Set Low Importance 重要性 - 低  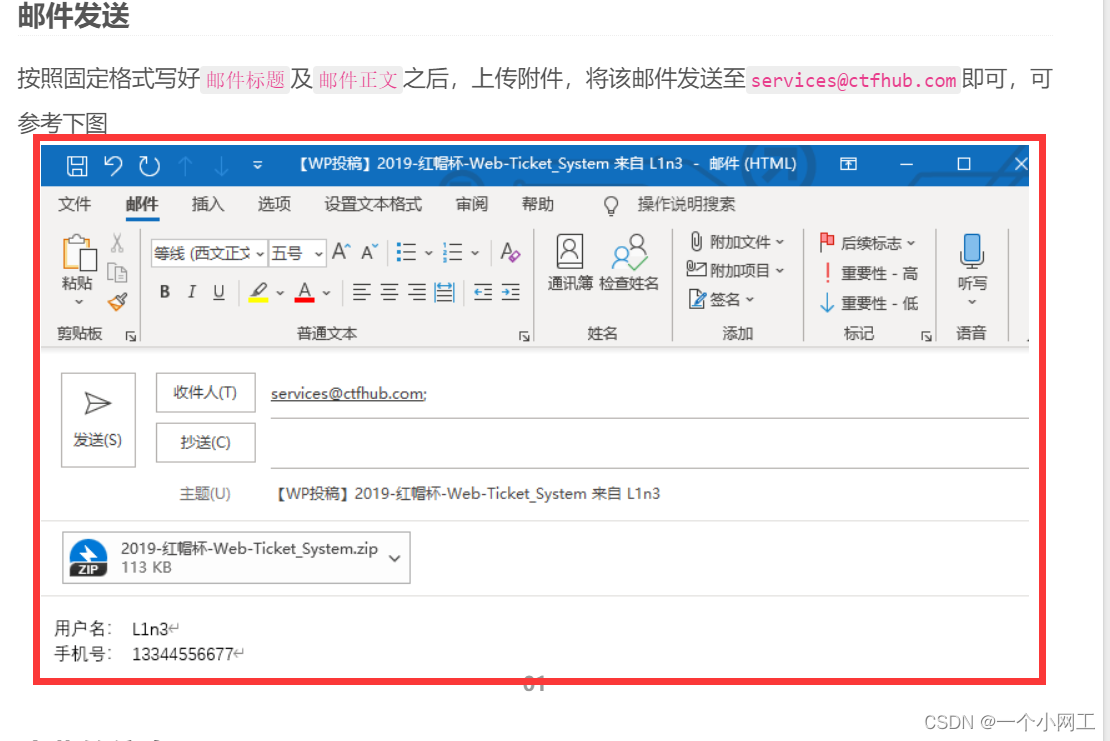(869, 303)
